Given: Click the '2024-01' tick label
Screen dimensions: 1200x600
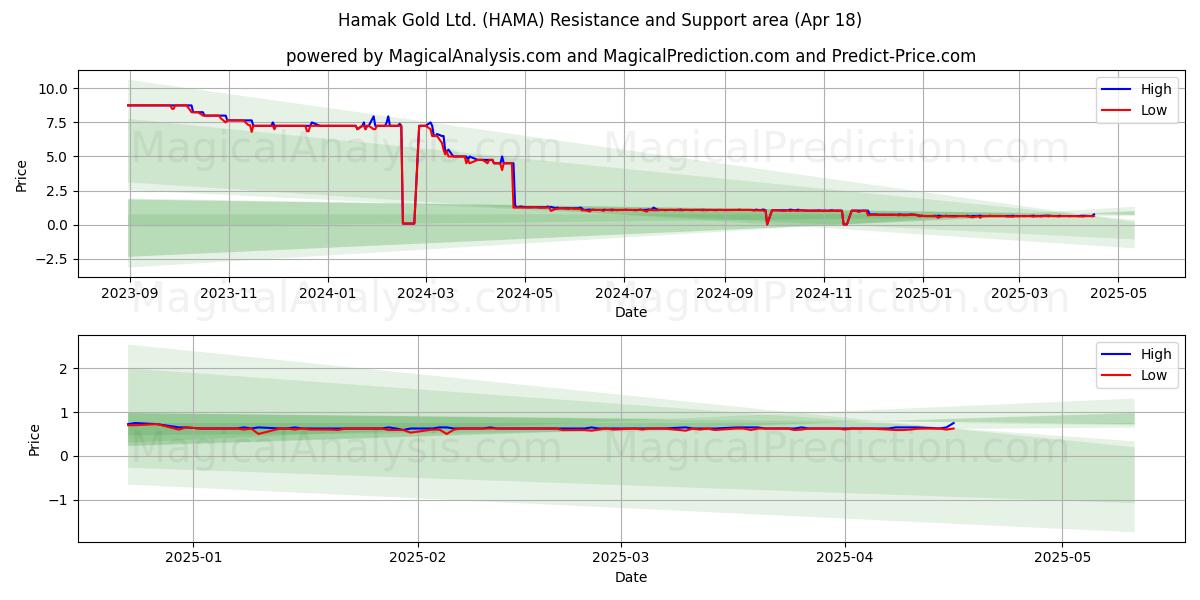Looking at the screenshot, I should [328, 292].
